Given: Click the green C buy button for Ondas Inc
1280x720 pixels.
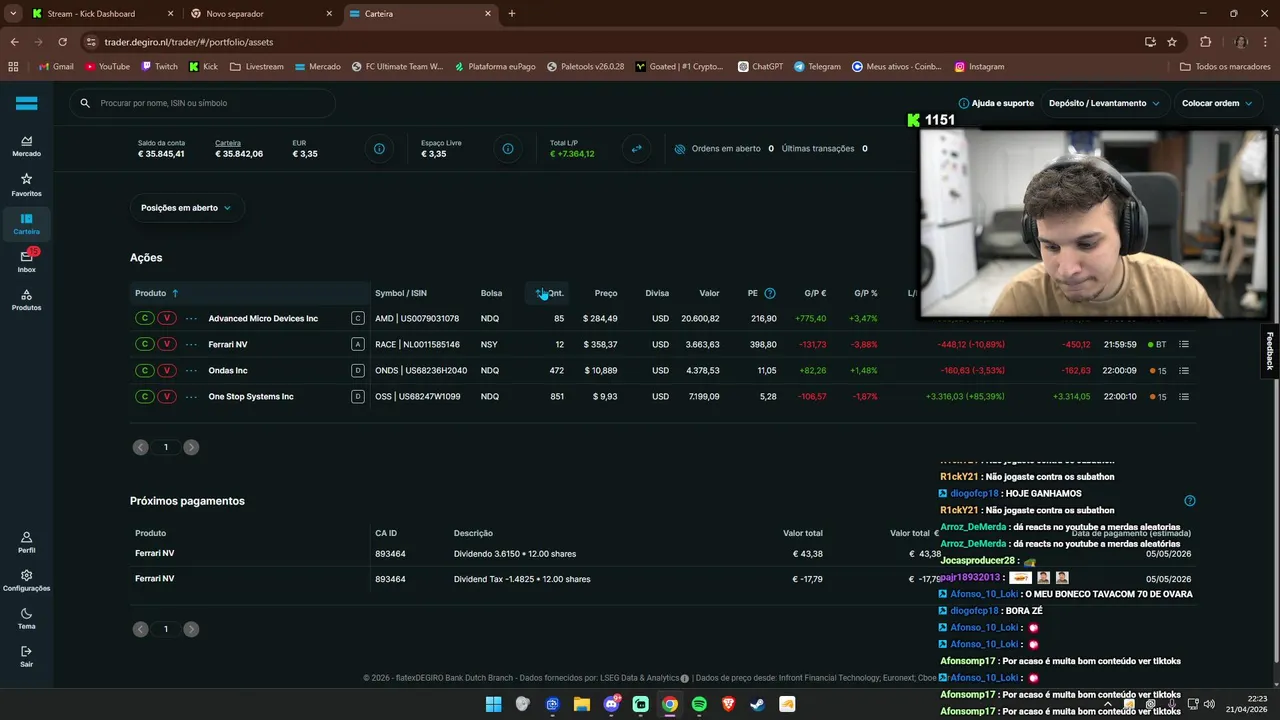Looking at the screenshot, I should click(x=145, y=370).
